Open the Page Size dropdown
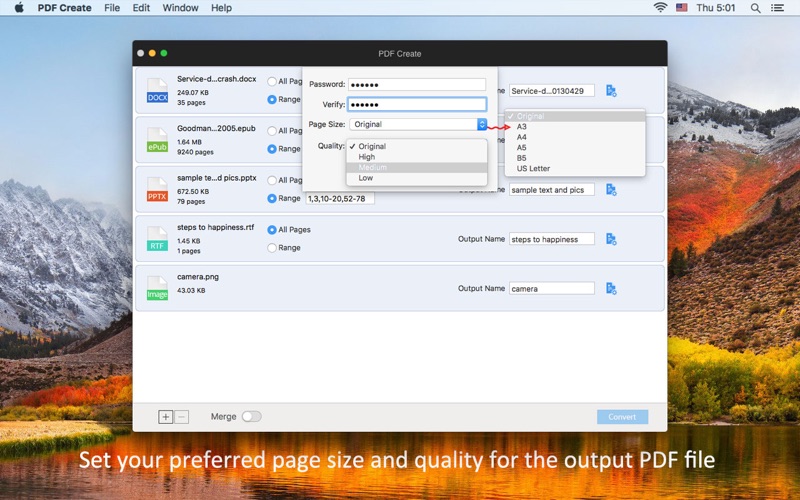The image size is (800, 500). pyautogui.click(x=418, y=124)
